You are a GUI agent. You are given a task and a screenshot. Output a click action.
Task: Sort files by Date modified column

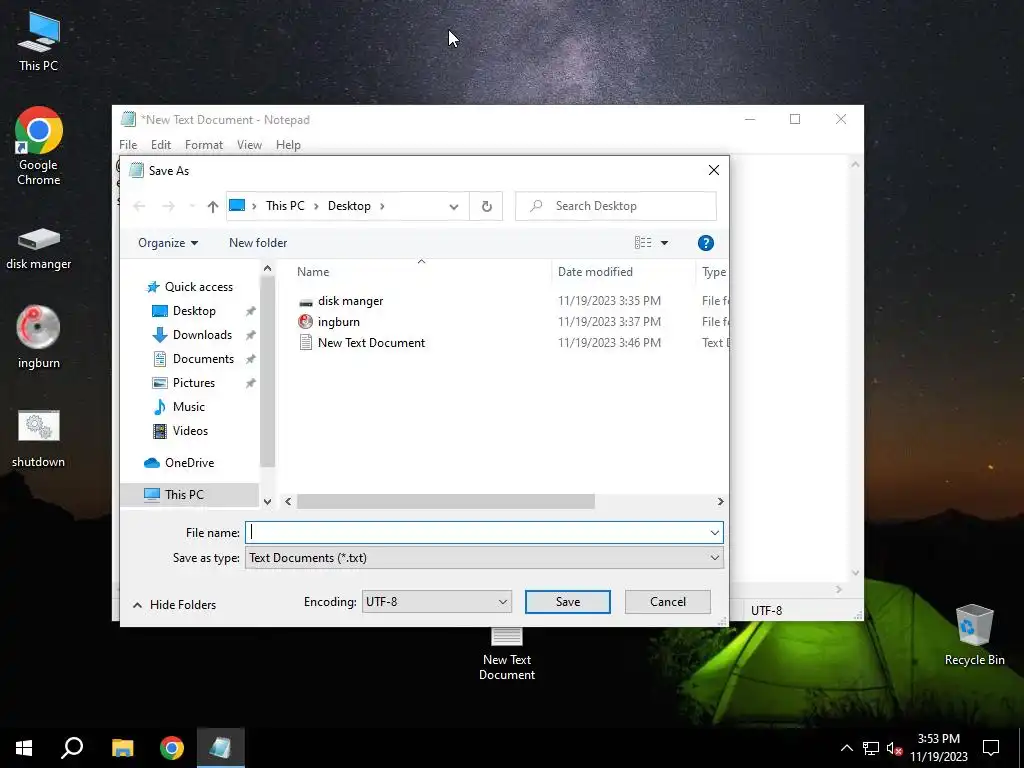point(595,272)
